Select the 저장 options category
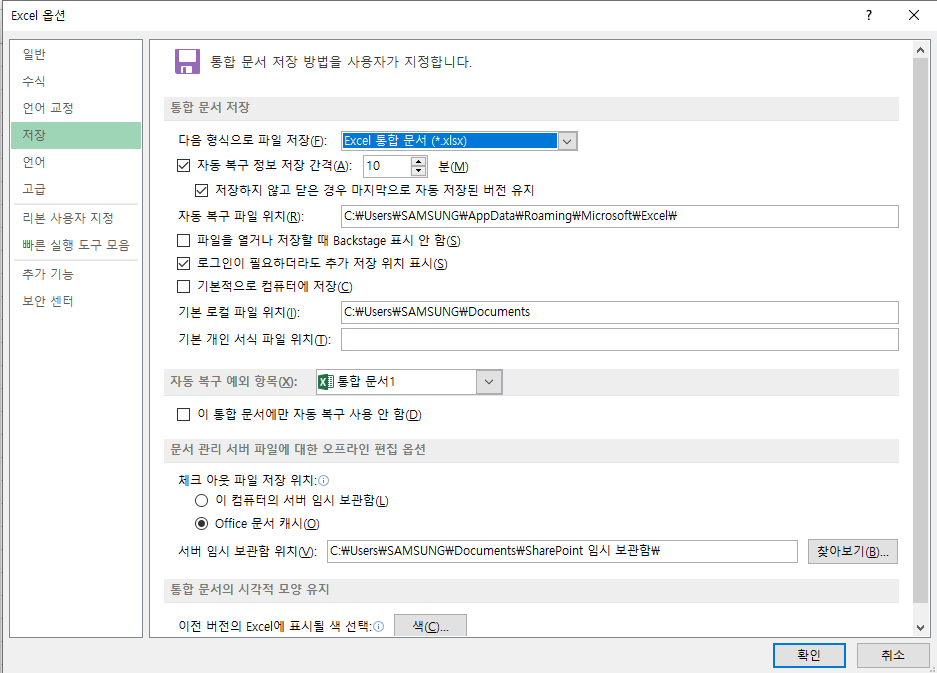Image resolution: width=937 pixels, height=673 pixels. click(x=76, y=136)
